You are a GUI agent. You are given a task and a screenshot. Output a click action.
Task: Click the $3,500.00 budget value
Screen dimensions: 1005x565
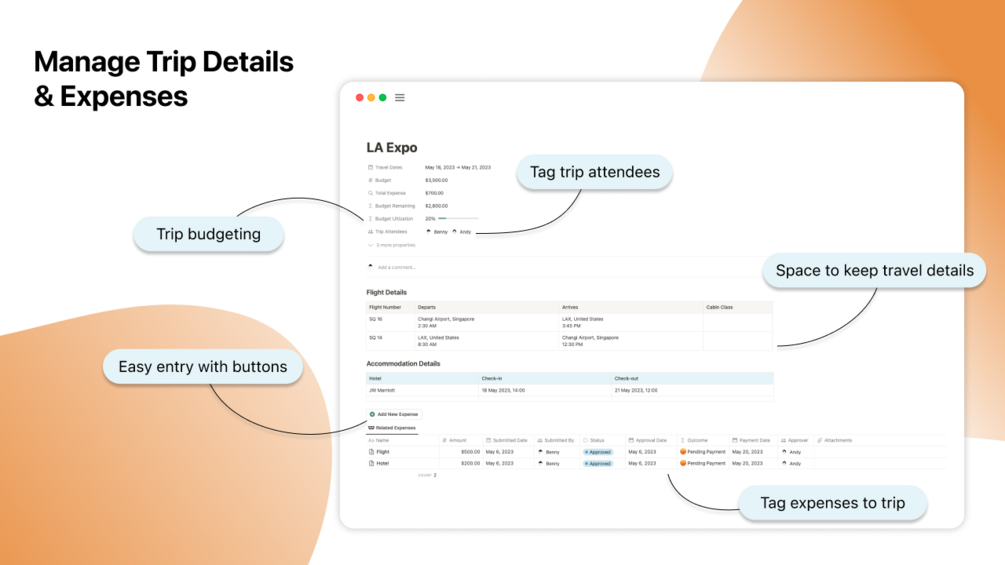[x=436, y=180]
